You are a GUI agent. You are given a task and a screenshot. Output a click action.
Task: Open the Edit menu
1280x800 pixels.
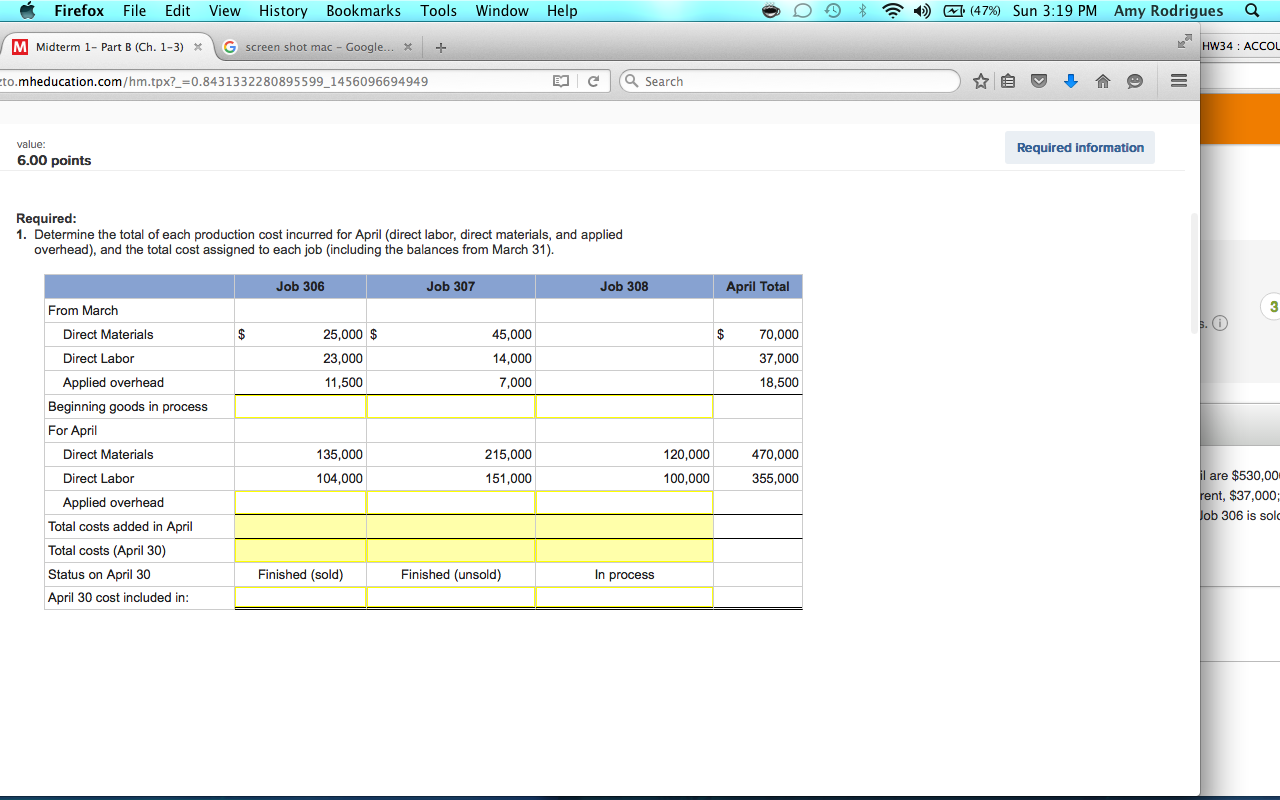(178, 11)
